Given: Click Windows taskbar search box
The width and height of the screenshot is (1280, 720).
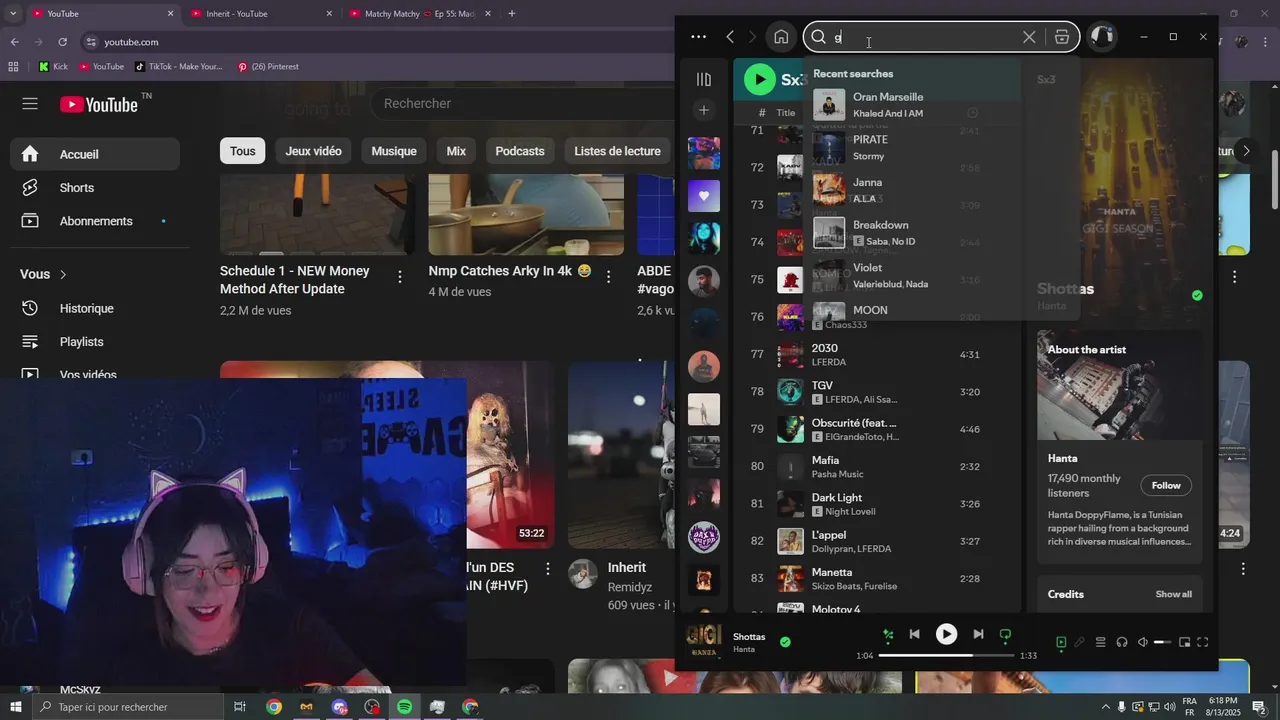Looking at the screenshot, I should (128, 707).
